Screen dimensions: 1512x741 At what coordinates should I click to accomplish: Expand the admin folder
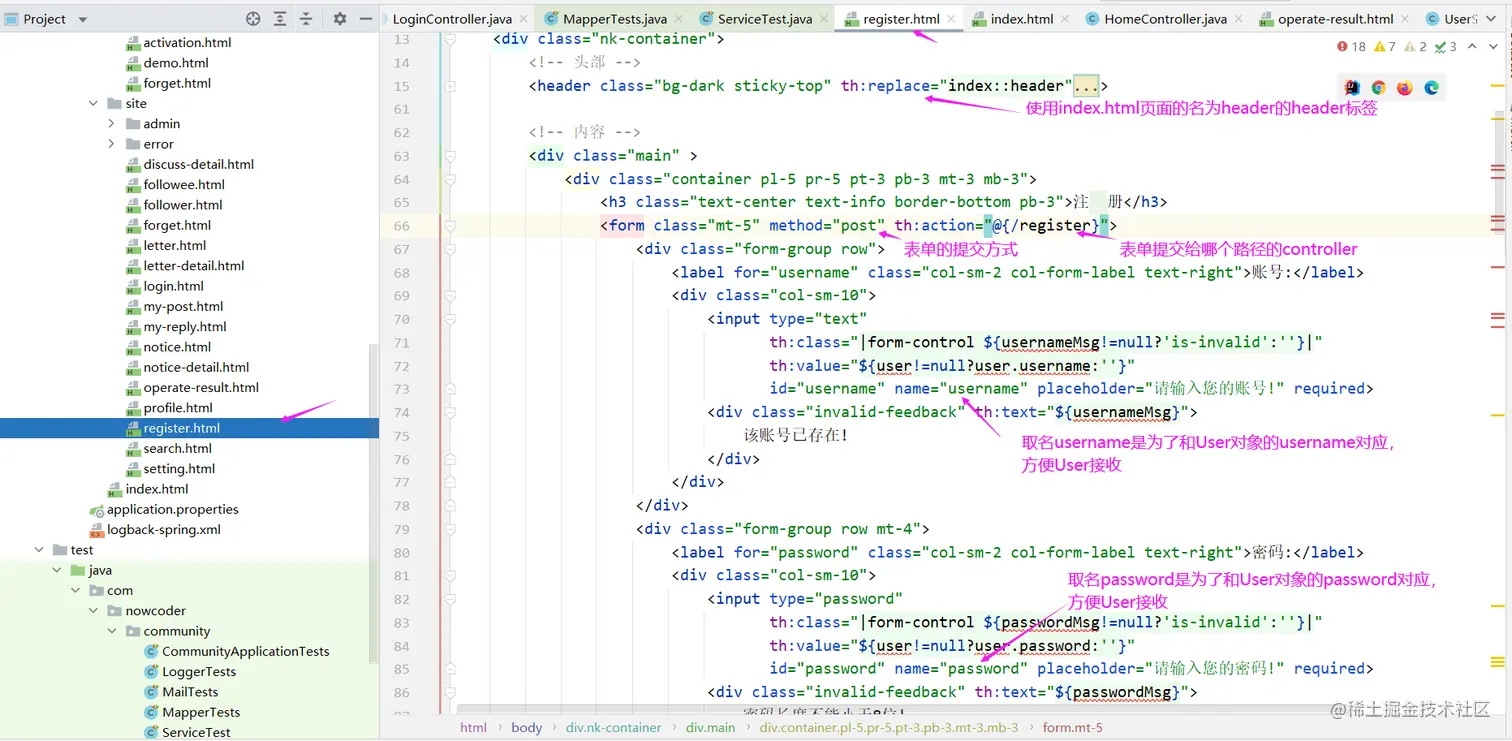[111, 124]
